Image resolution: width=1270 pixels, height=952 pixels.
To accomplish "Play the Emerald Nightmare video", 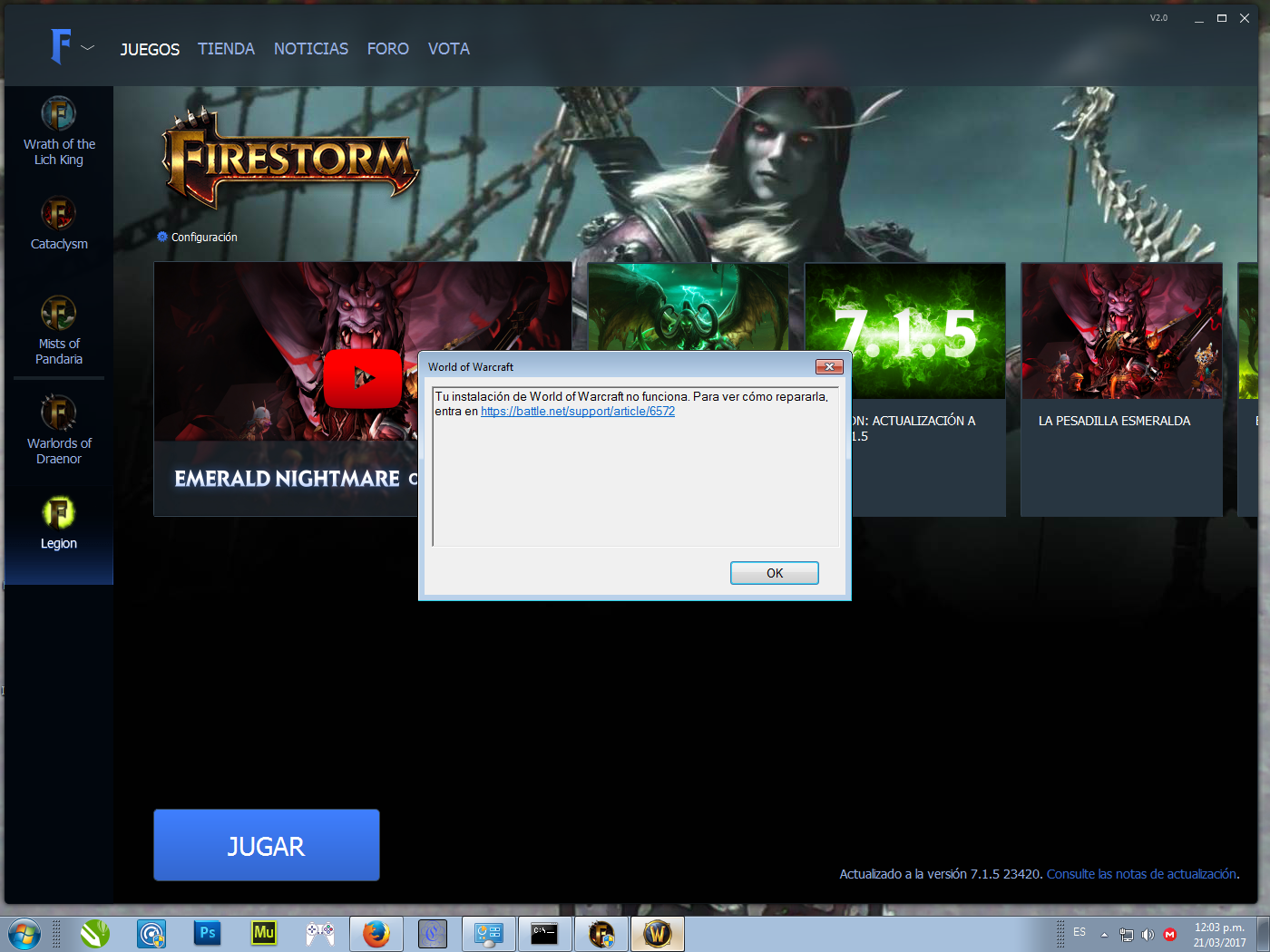I will tap(363, 380).
